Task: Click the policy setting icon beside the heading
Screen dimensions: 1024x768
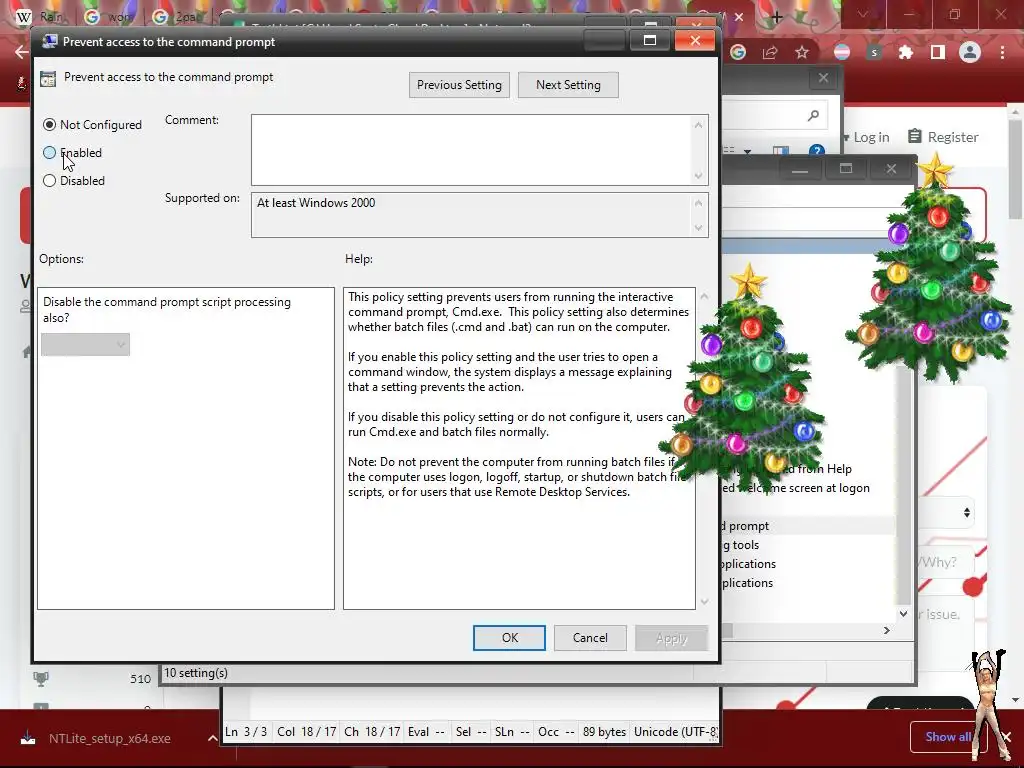Action: [x=48, y=78]
